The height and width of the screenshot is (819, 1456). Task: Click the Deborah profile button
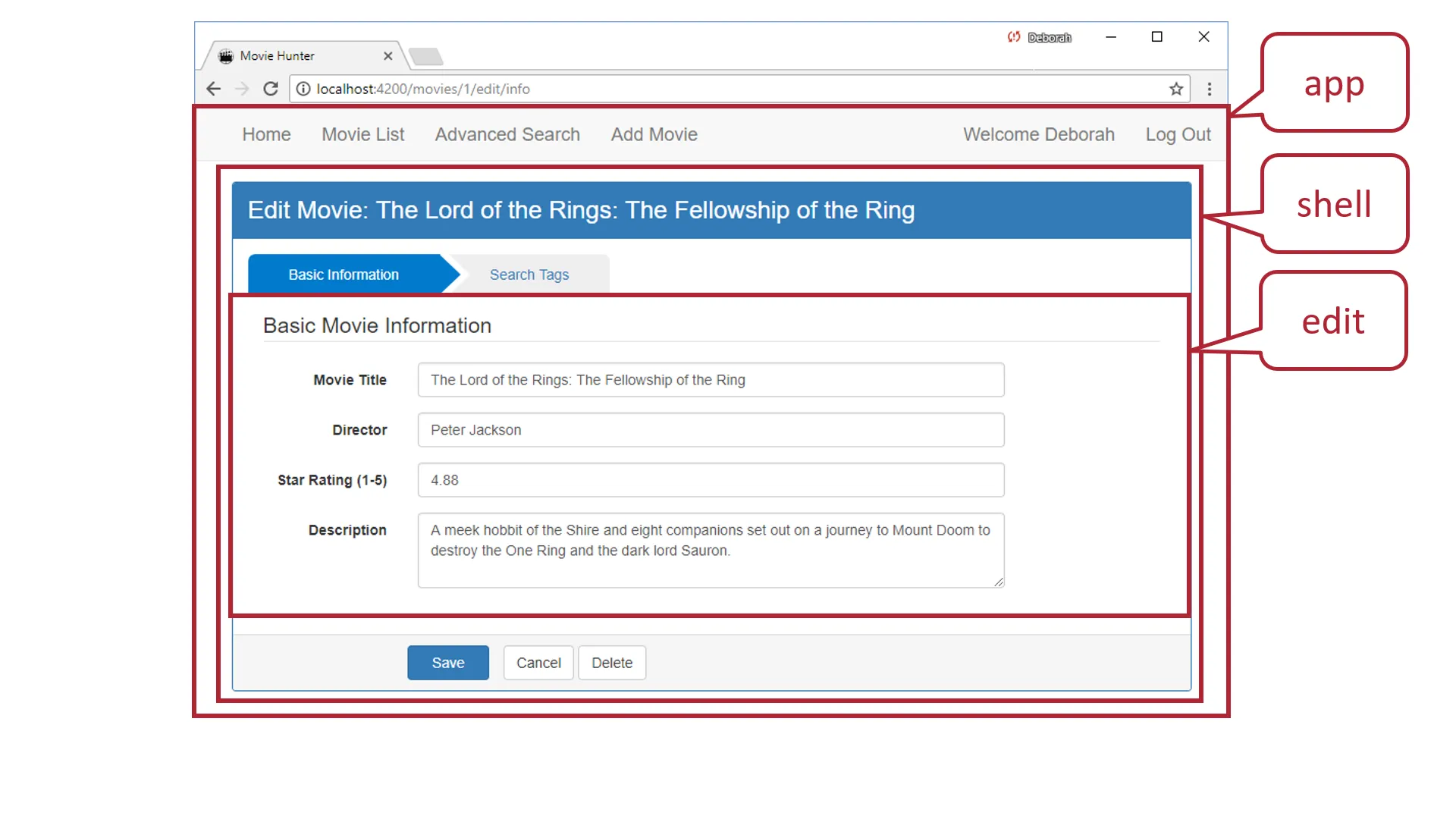tap(1040, 37)
